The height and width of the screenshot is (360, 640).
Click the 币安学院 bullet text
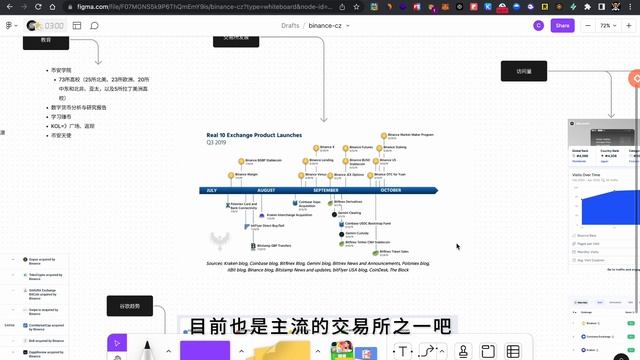[x=61, y=70]
